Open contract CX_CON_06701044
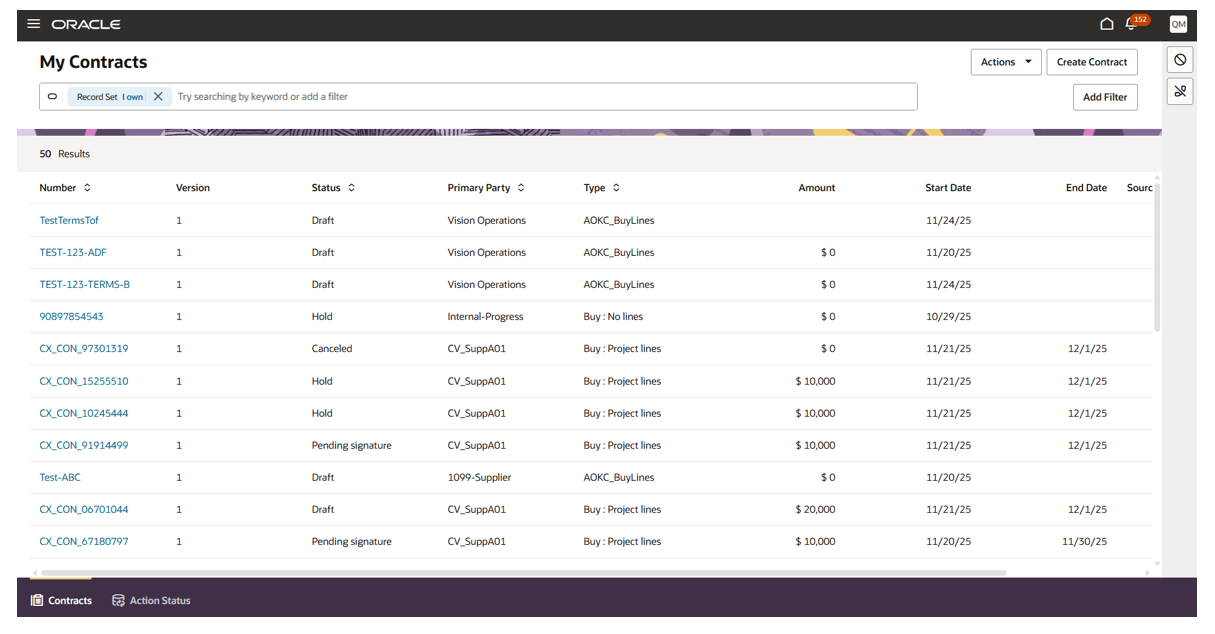This screenshot has width=1215, height=634. coord(84,509)
